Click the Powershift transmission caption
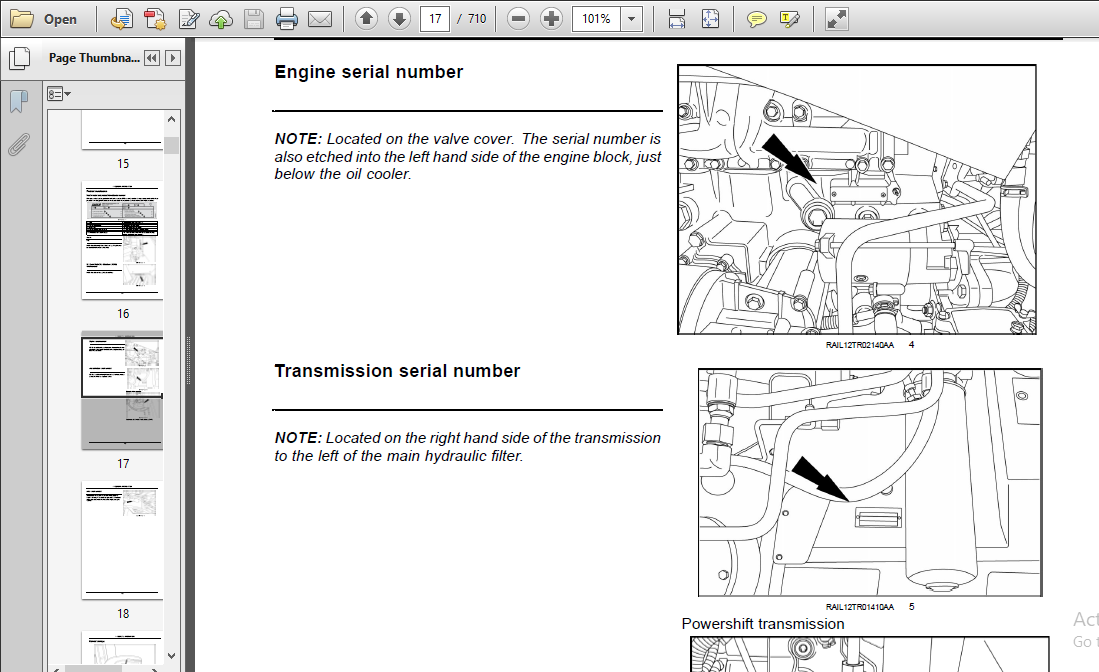Image resolution: width=1099 pixels, height=672 pixels. [x=763, y=624]
